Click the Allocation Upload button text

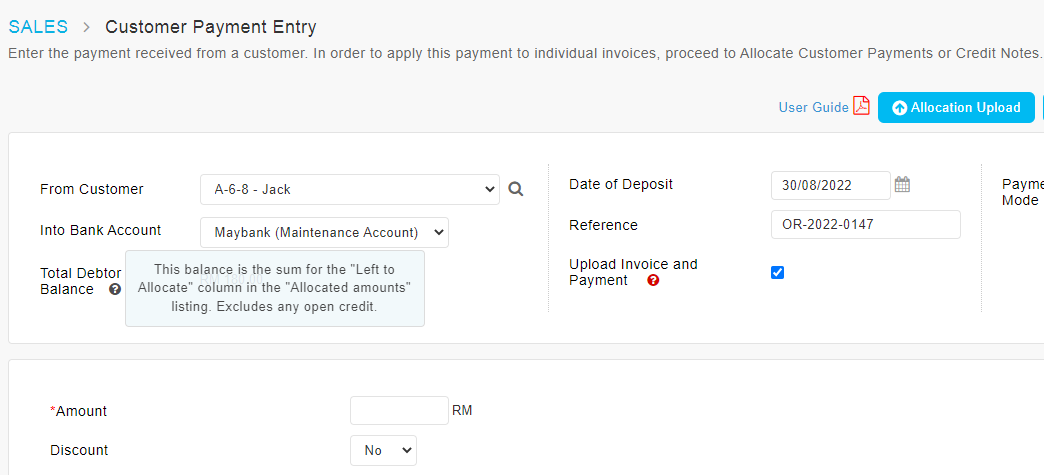point(965,108)
